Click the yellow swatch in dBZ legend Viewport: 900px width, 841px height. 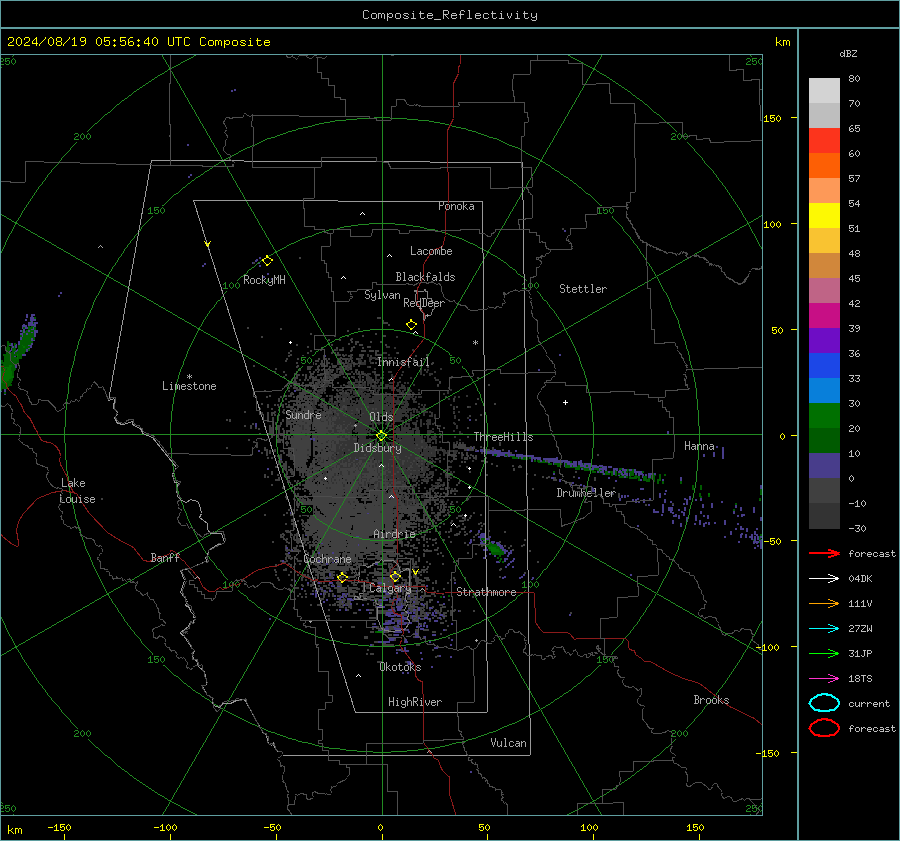coord(824,215)
